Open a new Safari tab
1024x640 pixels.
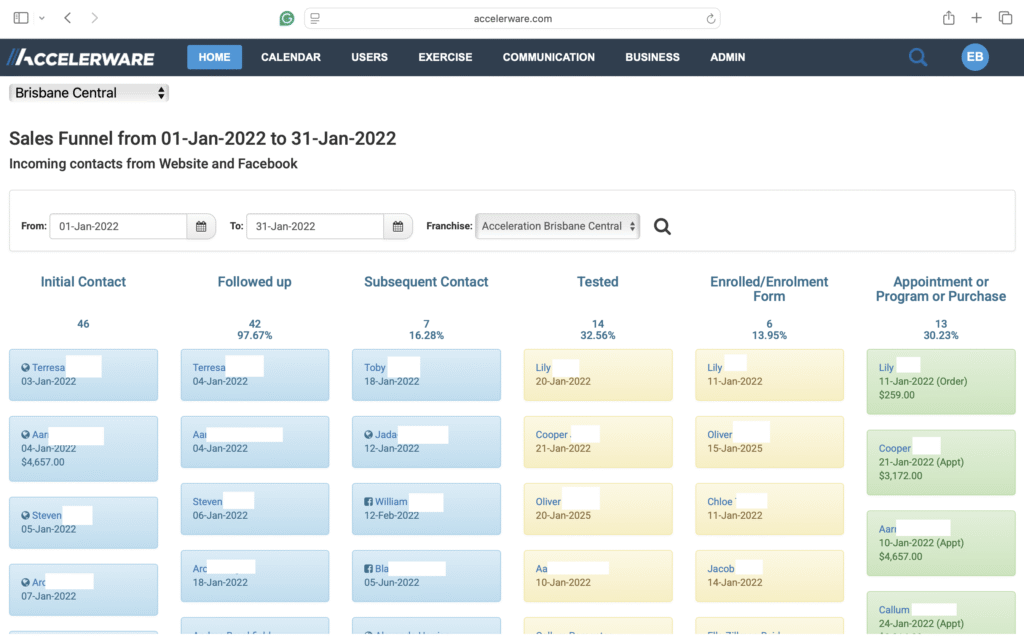tap(976, 18)
